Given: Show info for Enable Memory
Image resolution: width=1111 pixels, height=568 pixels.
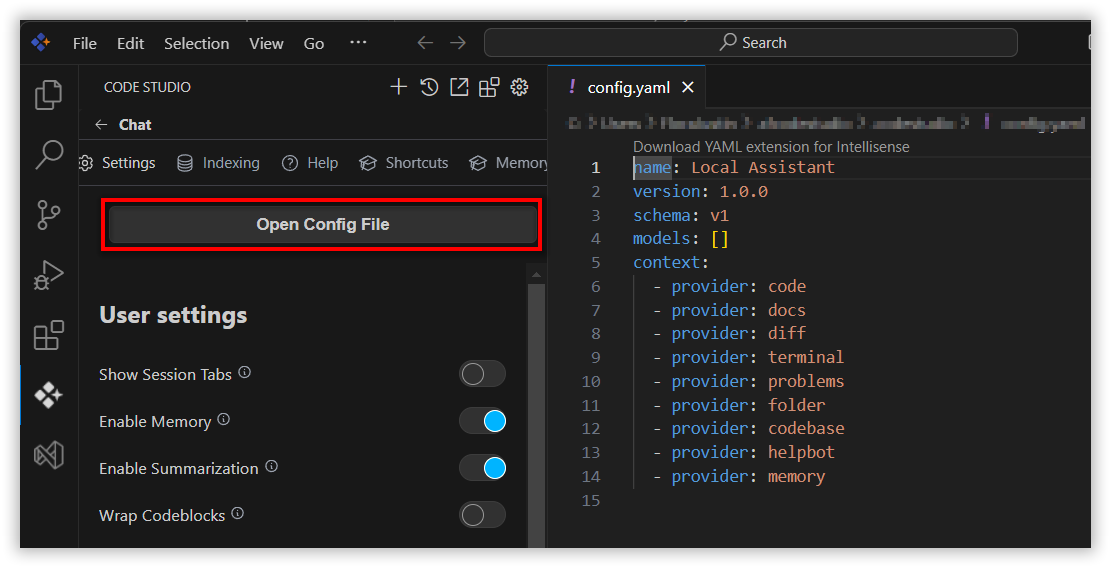Looking at the screenshot, I should coord(223,419).
